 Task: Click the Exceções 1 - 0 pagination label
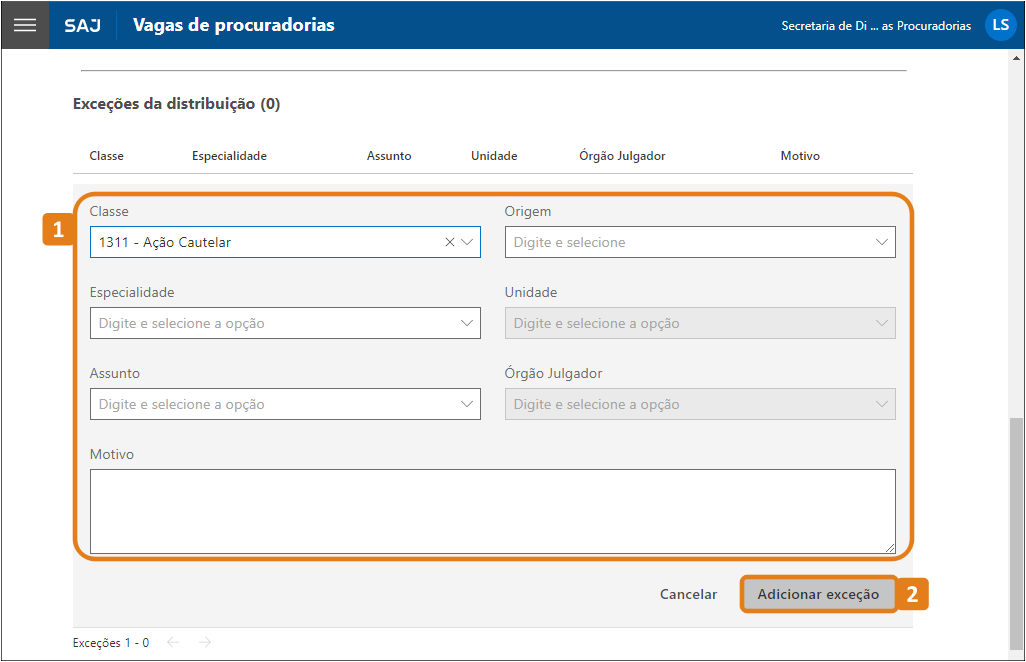coord(110,642)
